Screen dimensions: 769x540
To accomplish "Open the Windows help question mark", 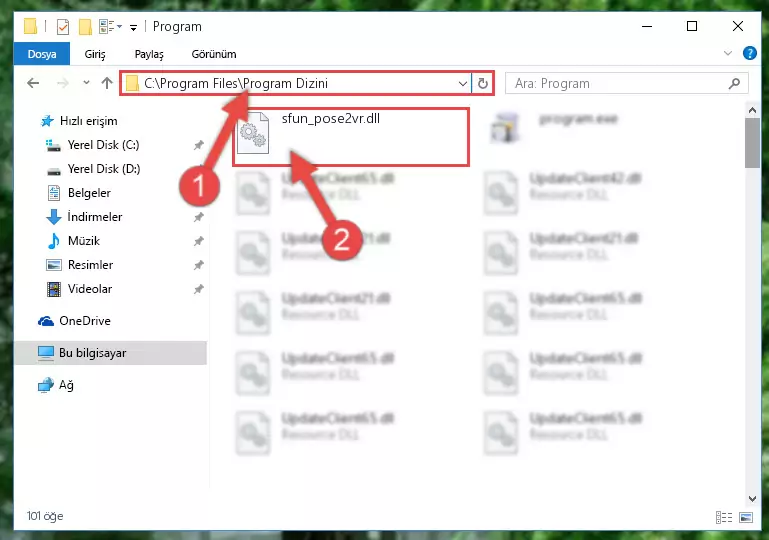I will pos(749,53).
